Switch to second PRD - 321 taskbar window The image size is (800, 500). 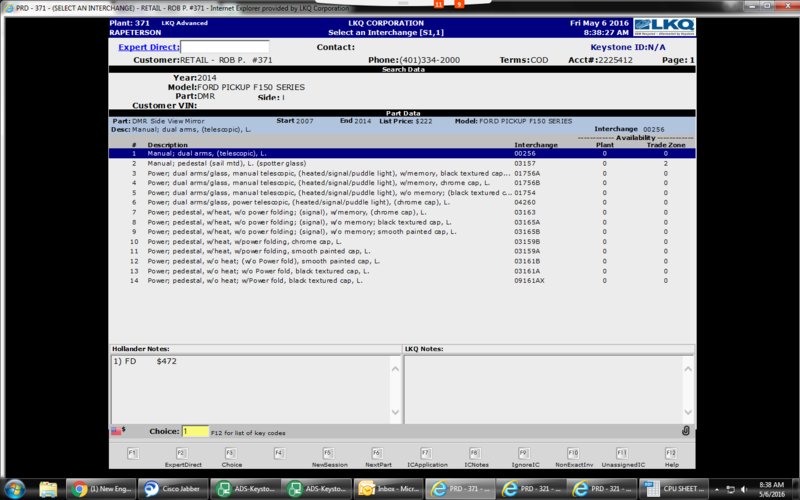[x=603, y=489]
